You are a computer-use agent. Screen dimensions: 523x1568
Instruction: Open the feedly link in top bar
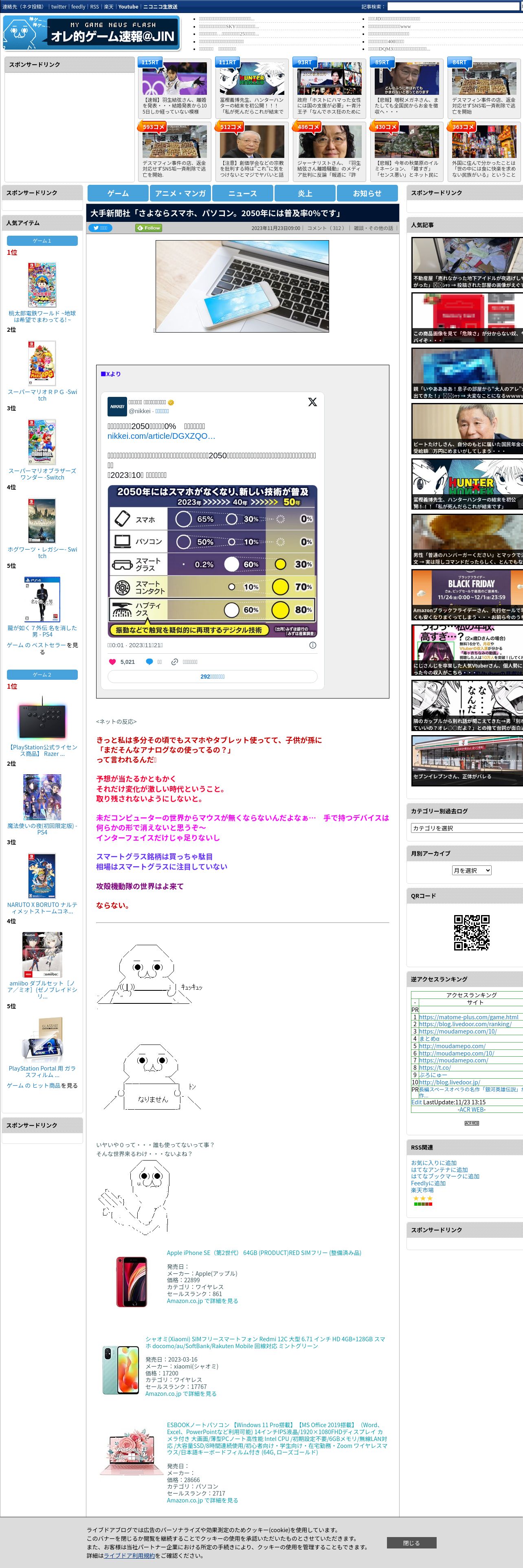(x=78, y=7)
